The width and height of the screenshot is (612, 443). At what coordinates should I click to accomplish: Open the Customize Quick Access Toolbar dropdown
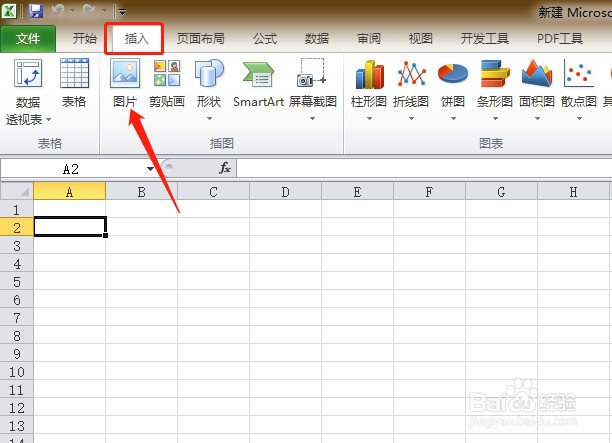click(122, 12)
